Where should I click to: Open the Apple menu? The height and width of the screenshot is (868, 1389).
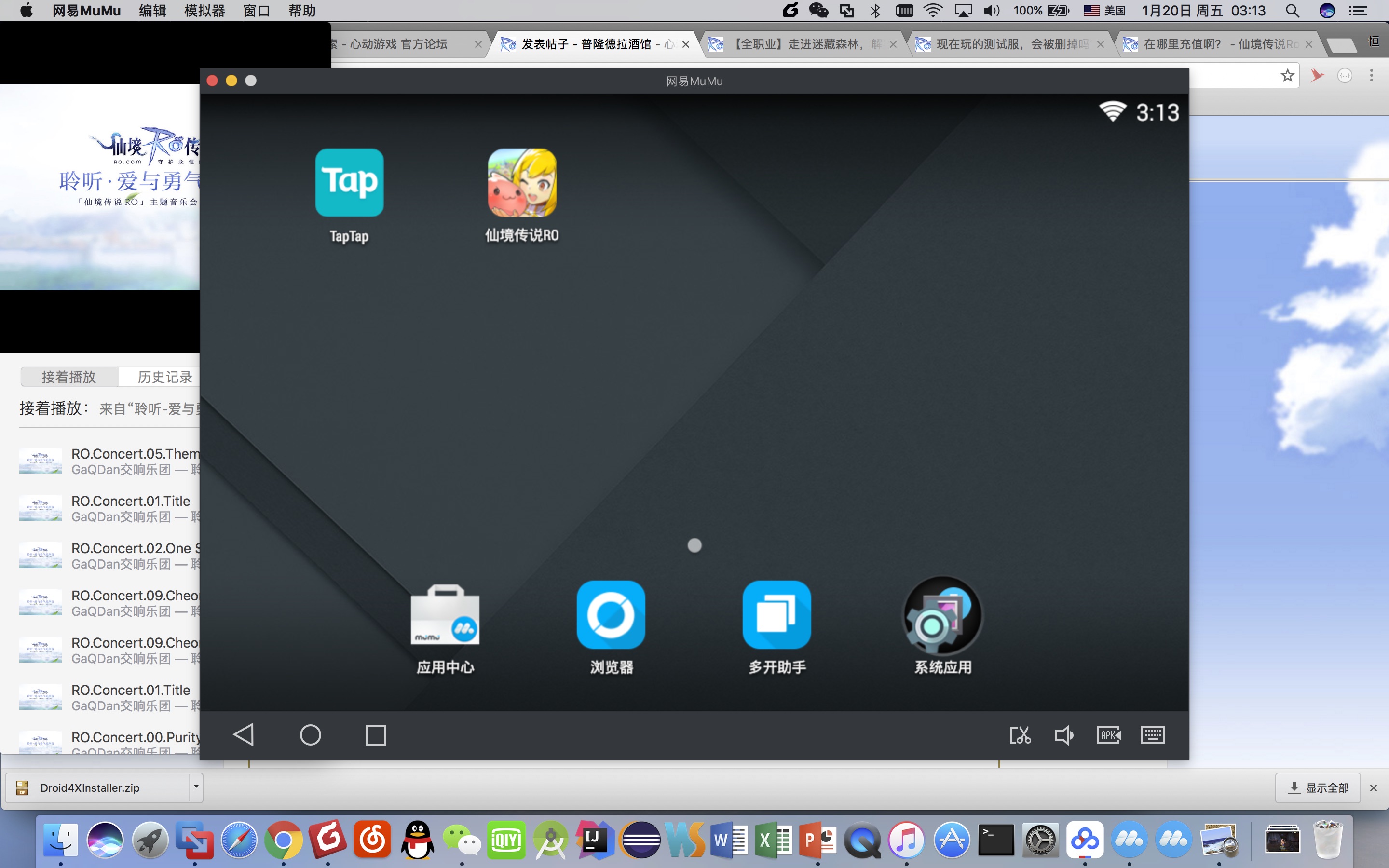(27, 10)
